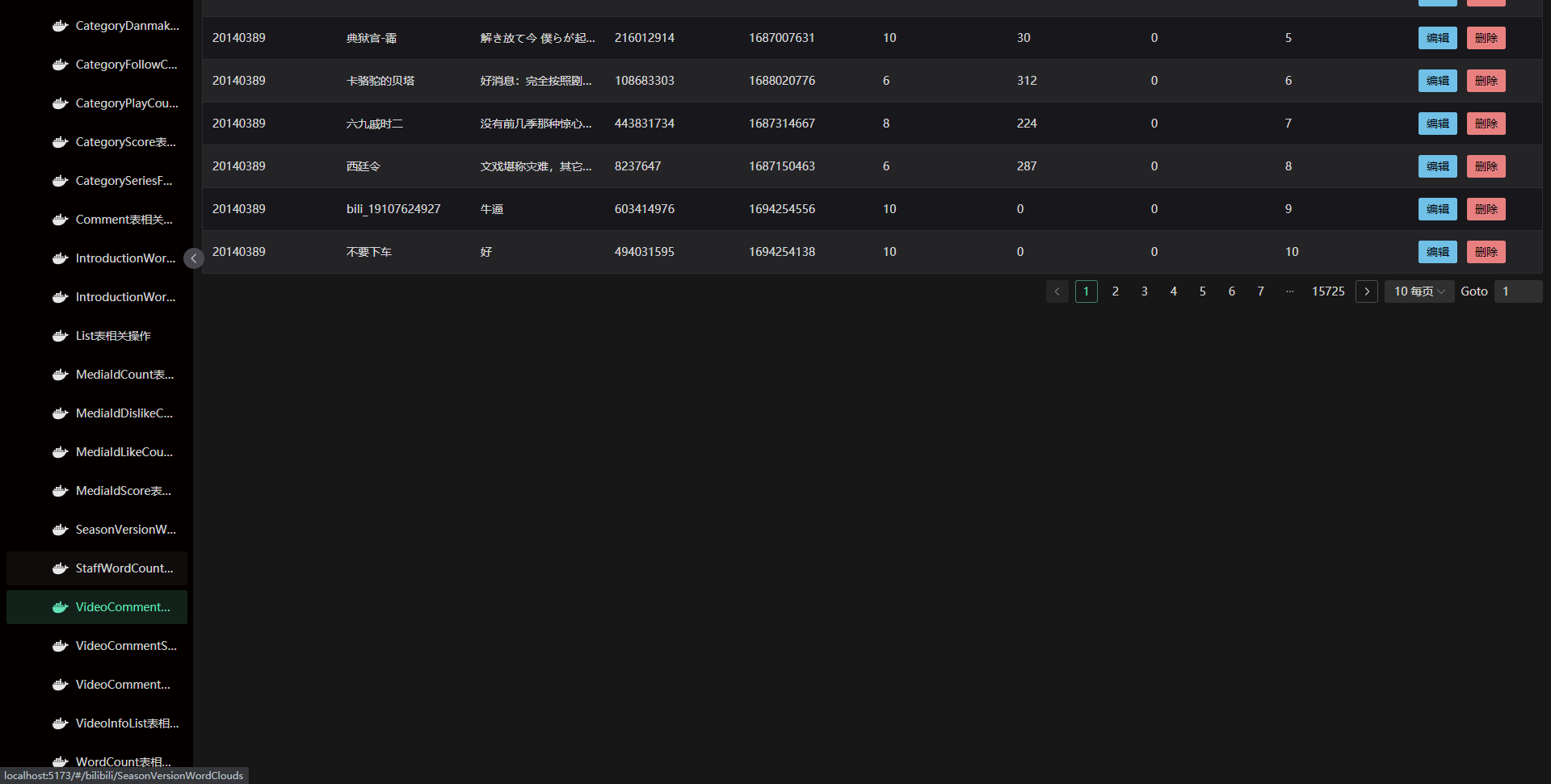Screen dimensions: 1551x784
Task: Click the MediaIdScore表 sidebar icon
Action: coord(60,491)
